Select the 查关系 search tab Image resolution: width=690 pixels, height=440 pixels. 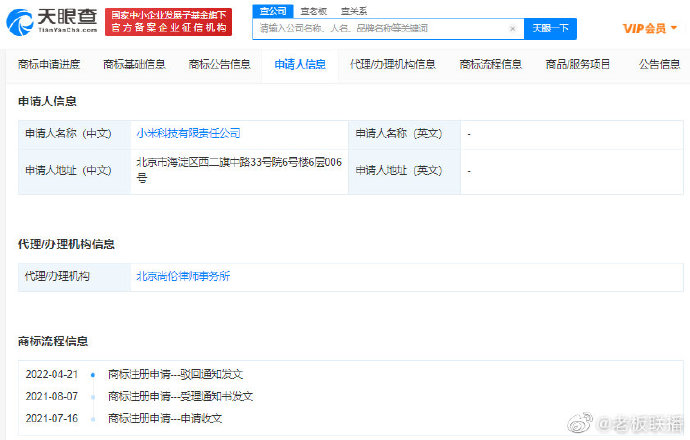click(353, 10)
